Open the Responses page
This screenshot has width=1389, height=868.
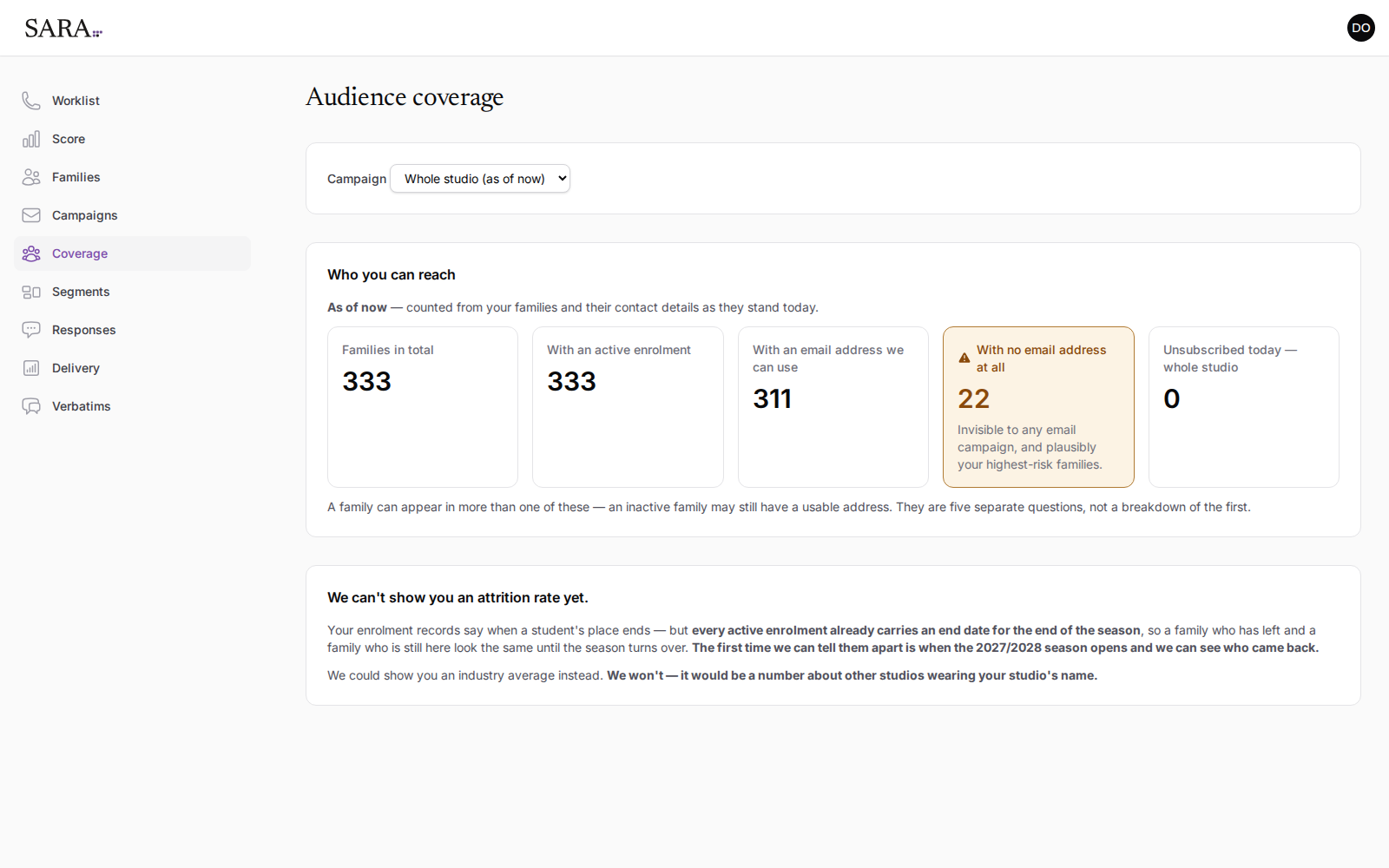pyautogui.click(x=132, y=330)
